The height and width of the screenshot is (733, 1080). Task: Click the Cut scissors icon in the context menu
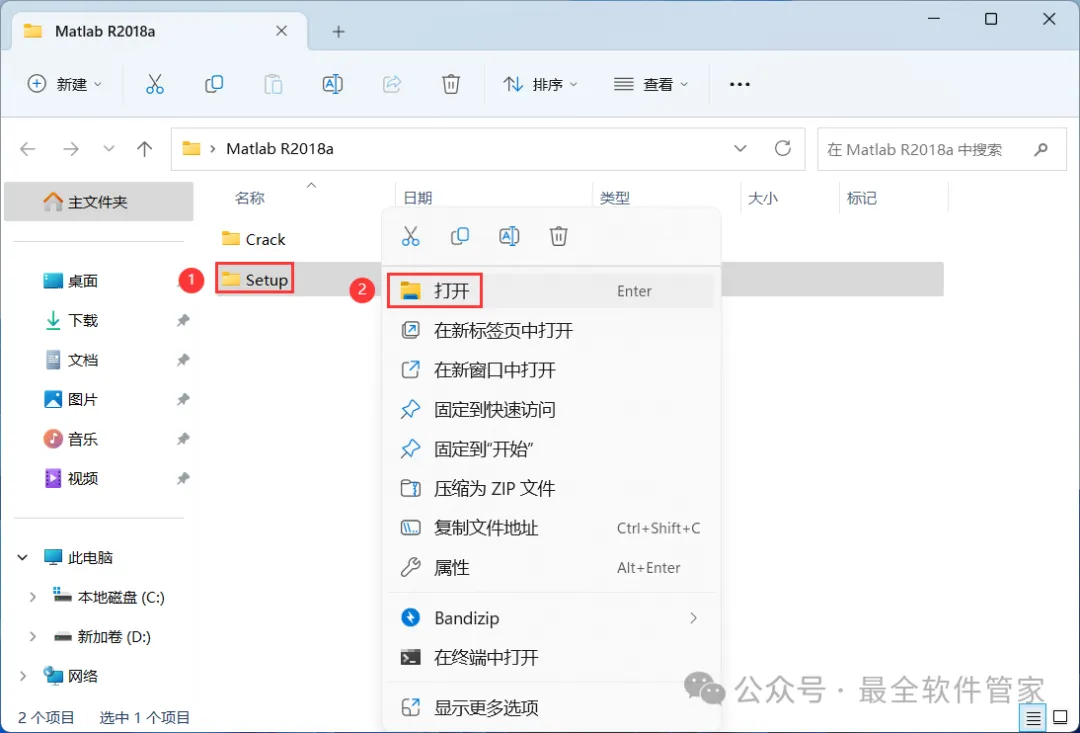click(411, 236)
